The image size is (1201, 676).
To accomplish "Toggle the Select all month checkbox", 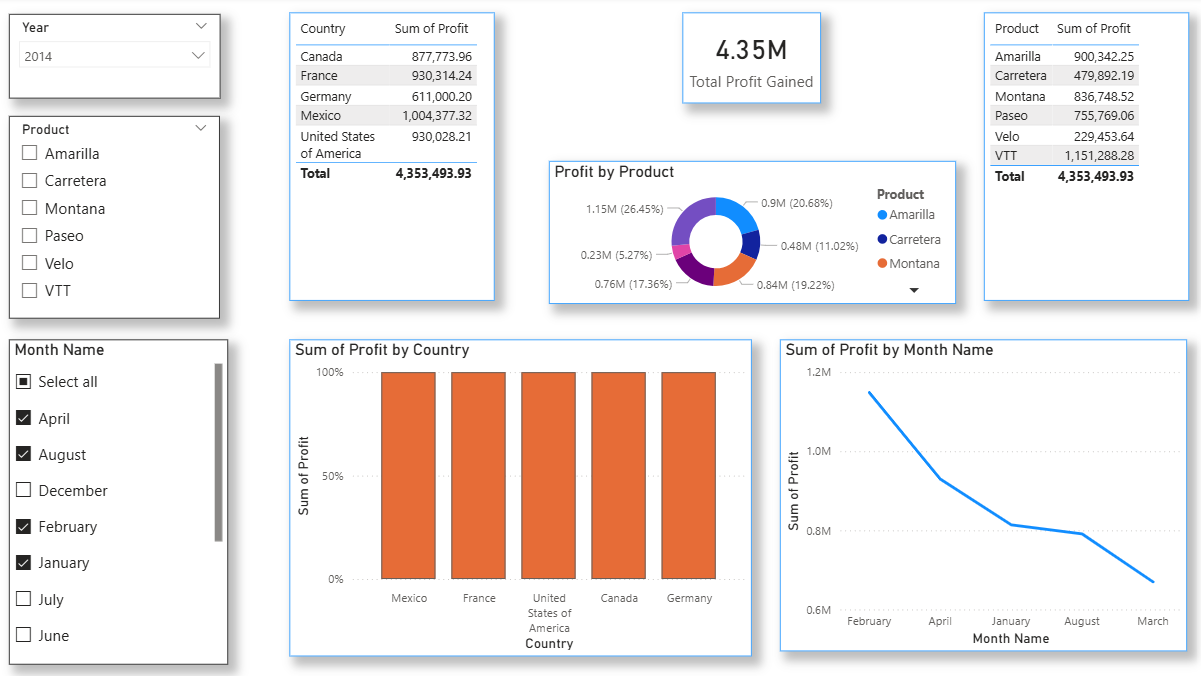I will click(x=24, y=382).
